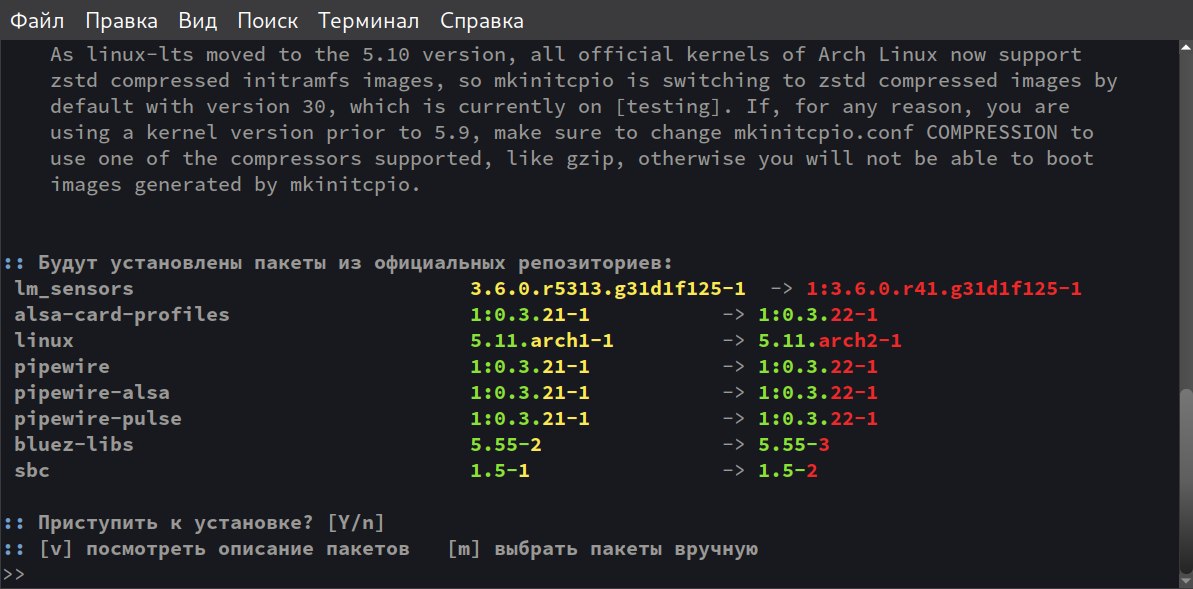The width and height of the screenshot is (1193, 589).
Task: Click the bluez-libs package name
Action: [74, 445]
